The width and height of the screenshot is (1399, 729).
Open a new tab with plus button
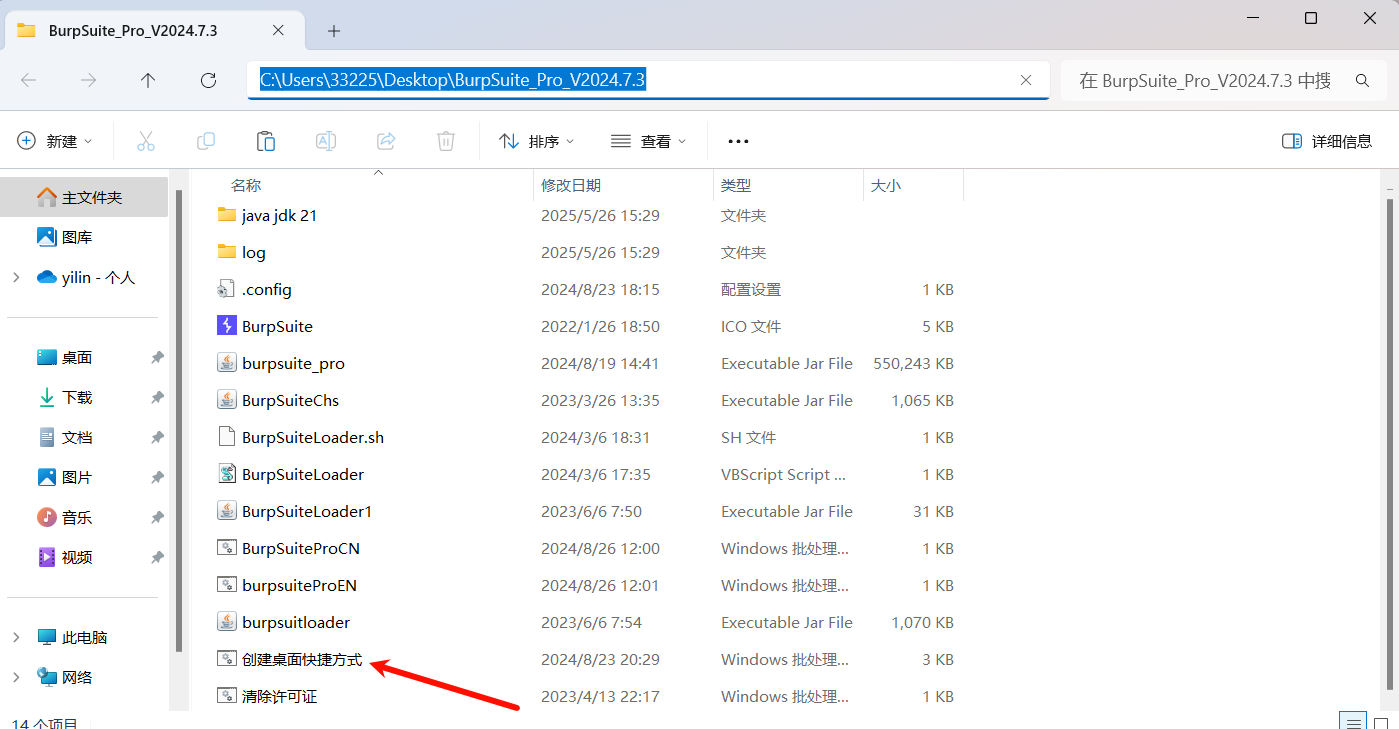(x=334, y=31)
